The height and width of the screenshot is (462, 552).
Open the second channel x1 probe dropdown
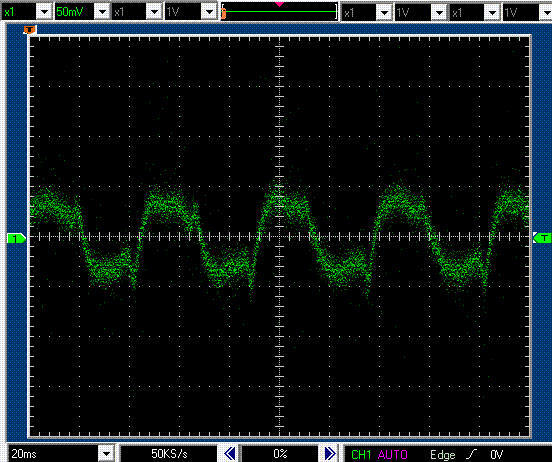click(x=154, y=12)
